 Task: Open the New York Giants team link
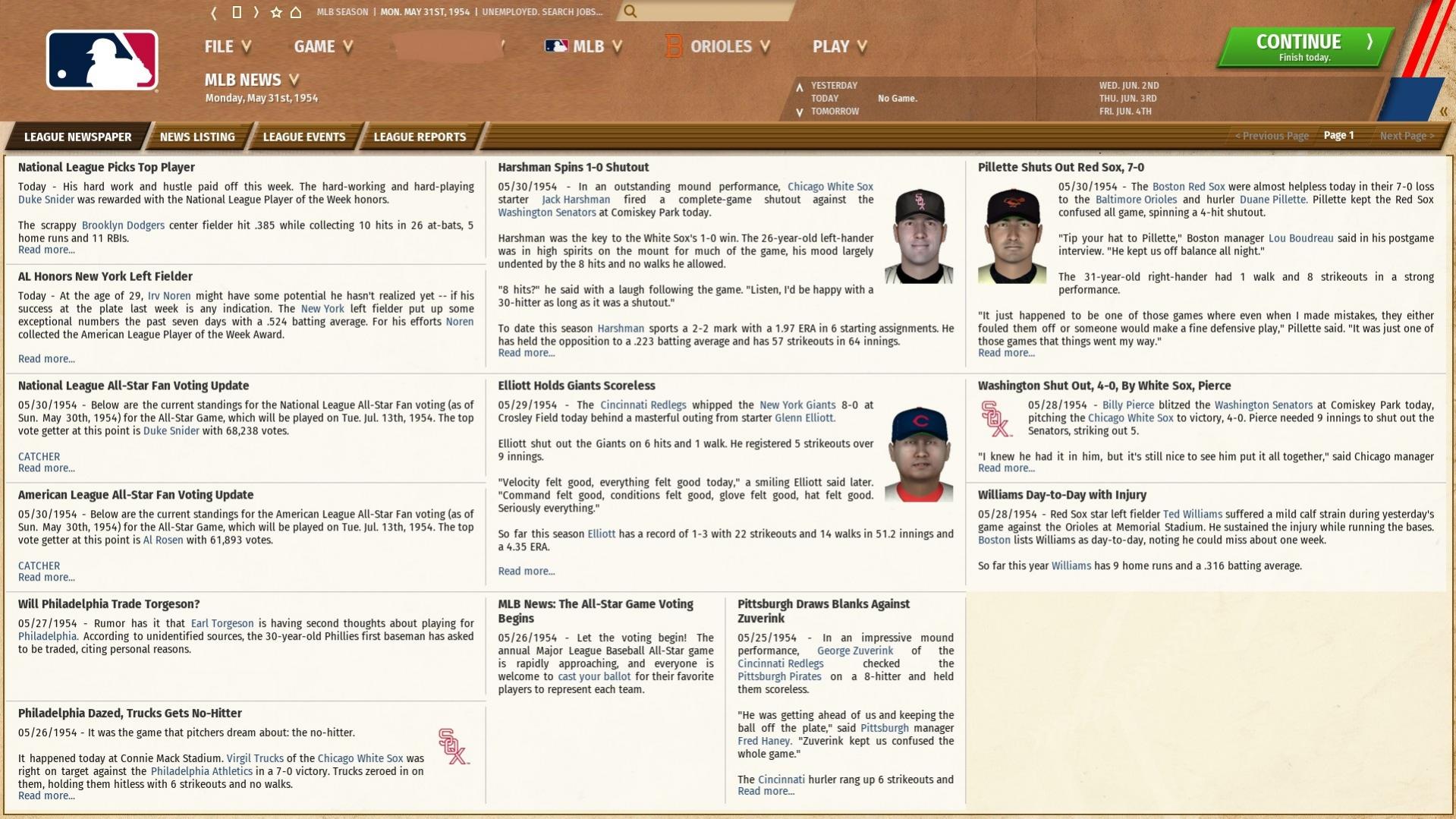(797, 405)
